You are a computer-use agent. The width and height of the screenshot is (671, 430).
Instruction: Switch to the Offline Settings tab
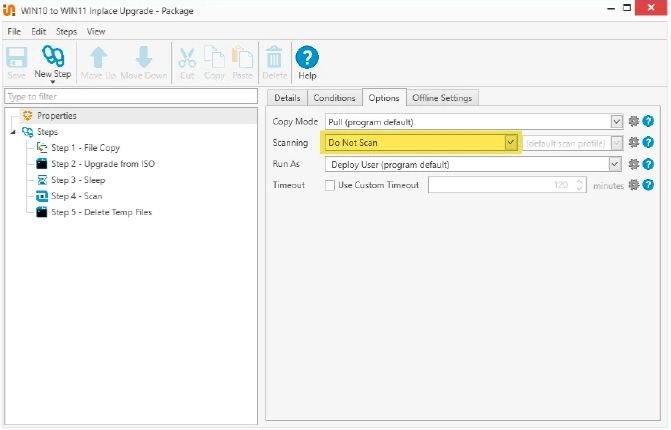(442, 98)
